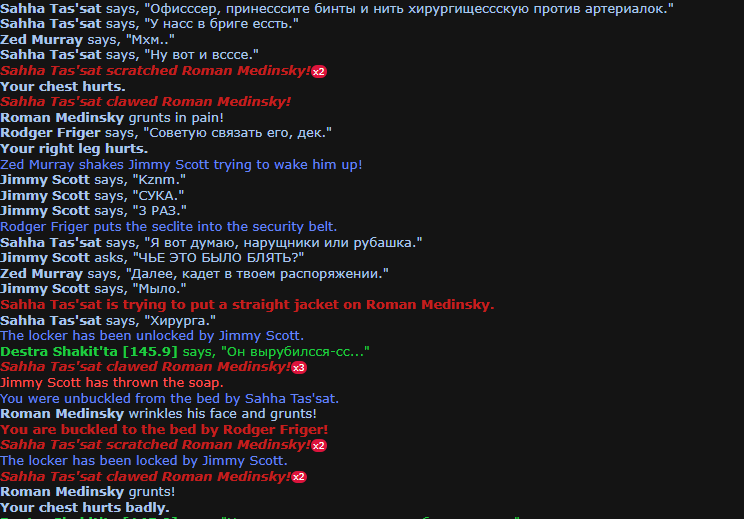
Task: Select the 'Your chest hurts.' message
Action: [x=63, y=87]
